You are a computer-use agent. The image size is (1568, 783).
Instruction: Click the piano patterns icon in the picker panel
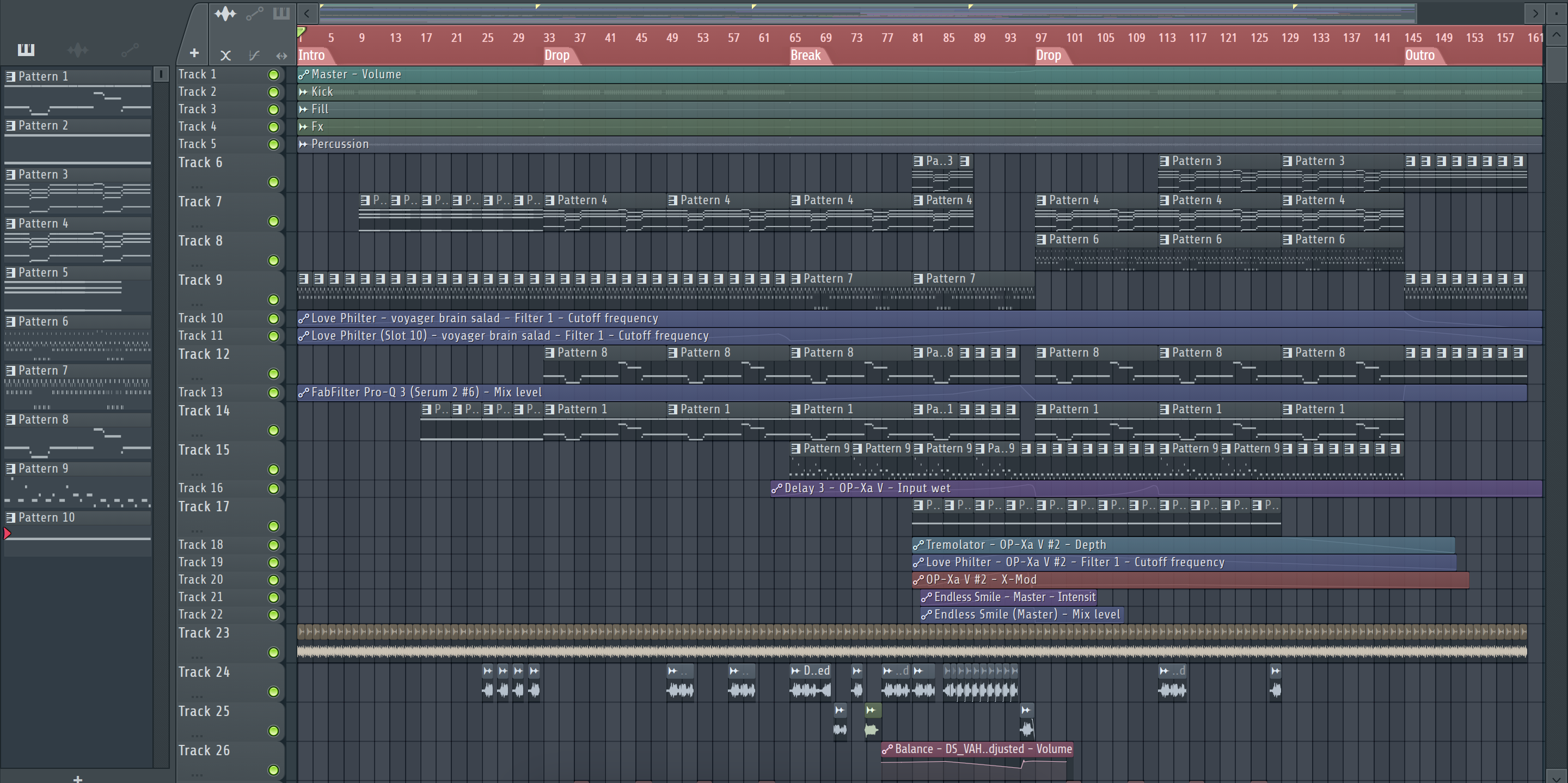[x=26, y=50]
